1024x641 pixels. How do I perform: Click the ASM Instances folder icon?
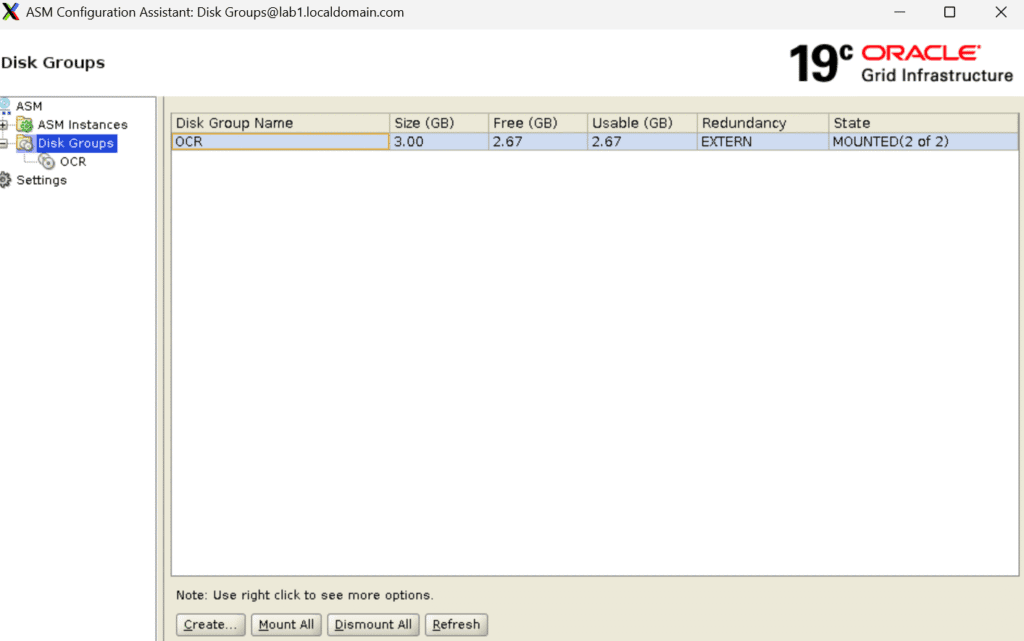click(x=25, y=124)
